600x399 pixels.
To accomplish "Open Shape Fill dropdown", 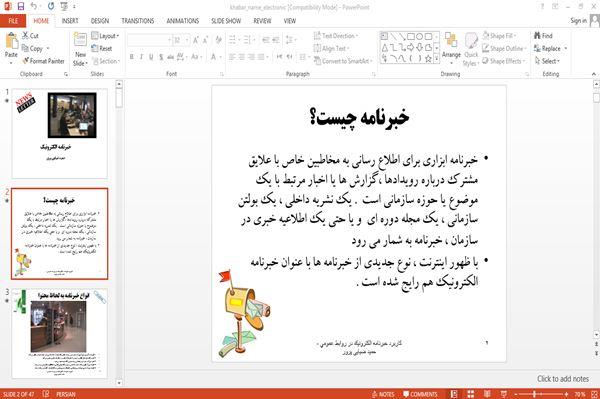I will tap(499, 36).
